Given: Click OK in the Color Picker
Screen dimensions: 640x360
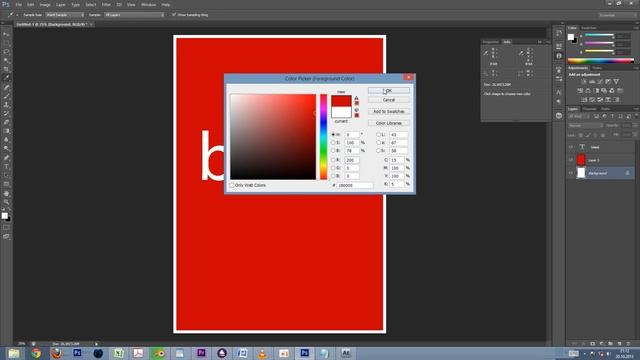Looking at the screenshot, I should click(389, 91).
